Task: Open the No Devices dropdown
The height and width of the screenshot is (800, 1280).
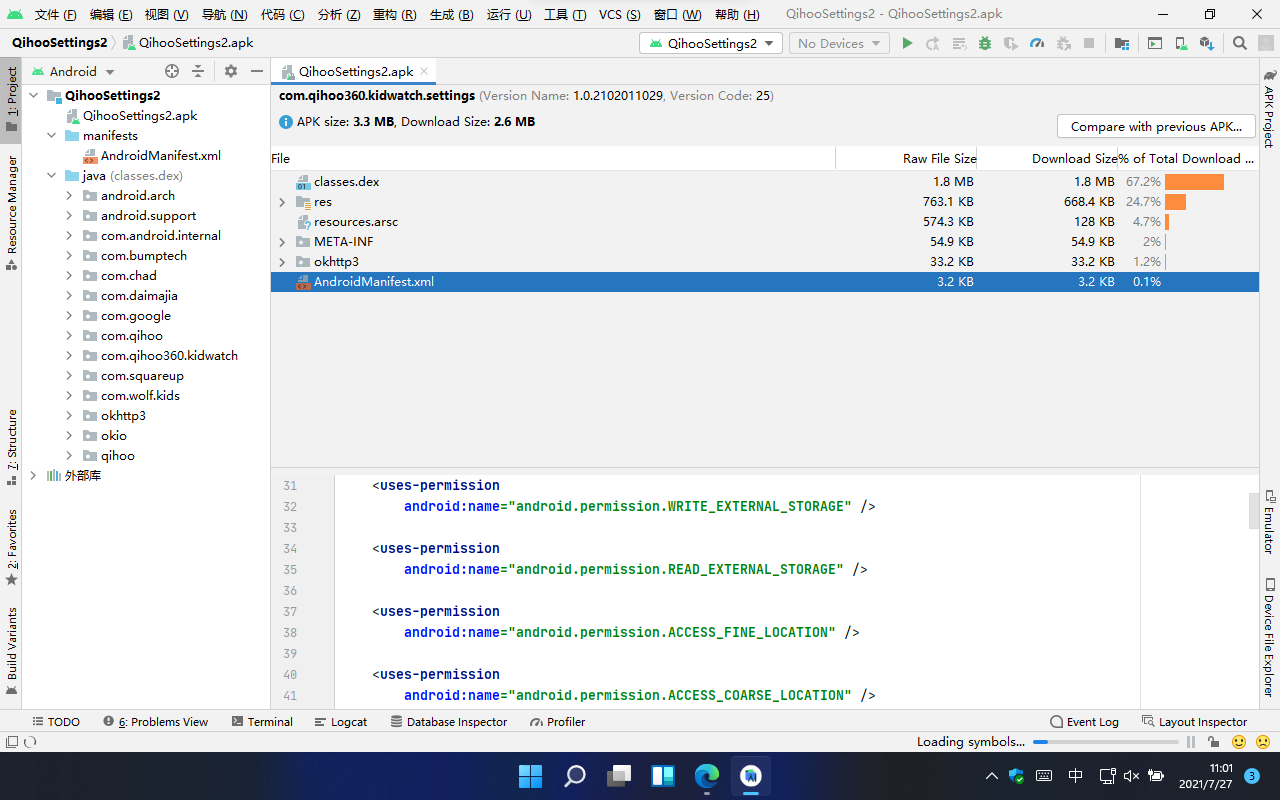Action: [839, 43]
